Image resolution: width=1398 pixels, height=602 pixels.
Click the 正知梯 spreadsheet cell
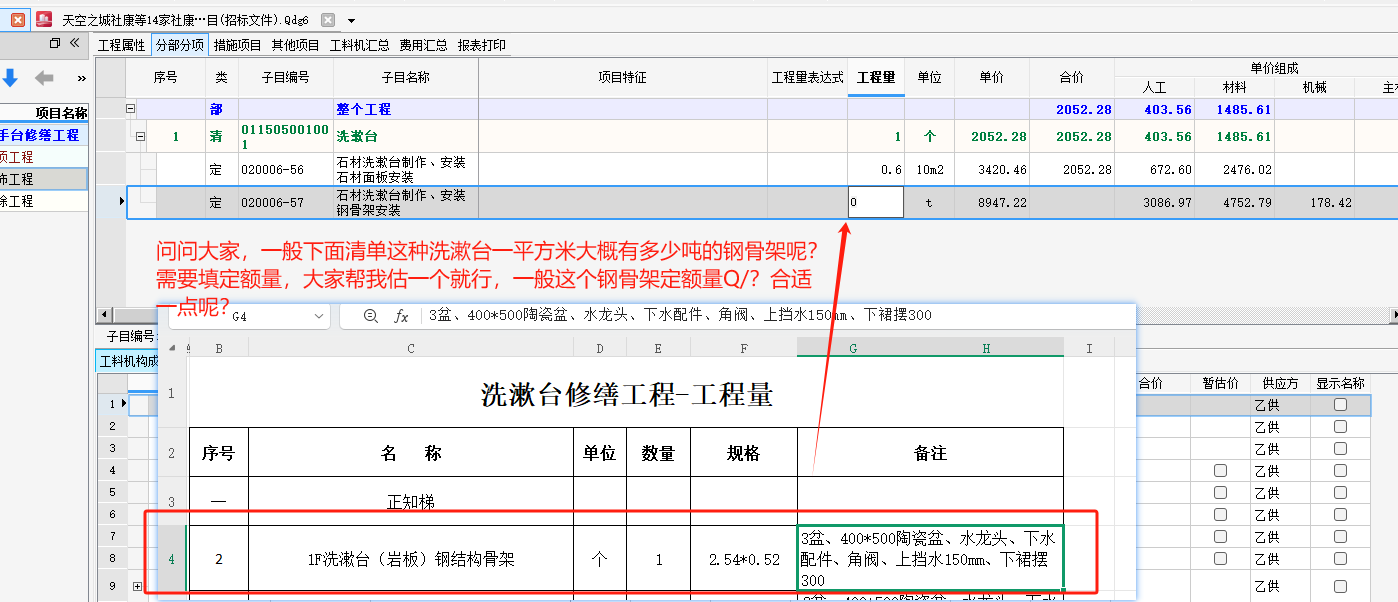pyautogui.click(x=411, y=502)
